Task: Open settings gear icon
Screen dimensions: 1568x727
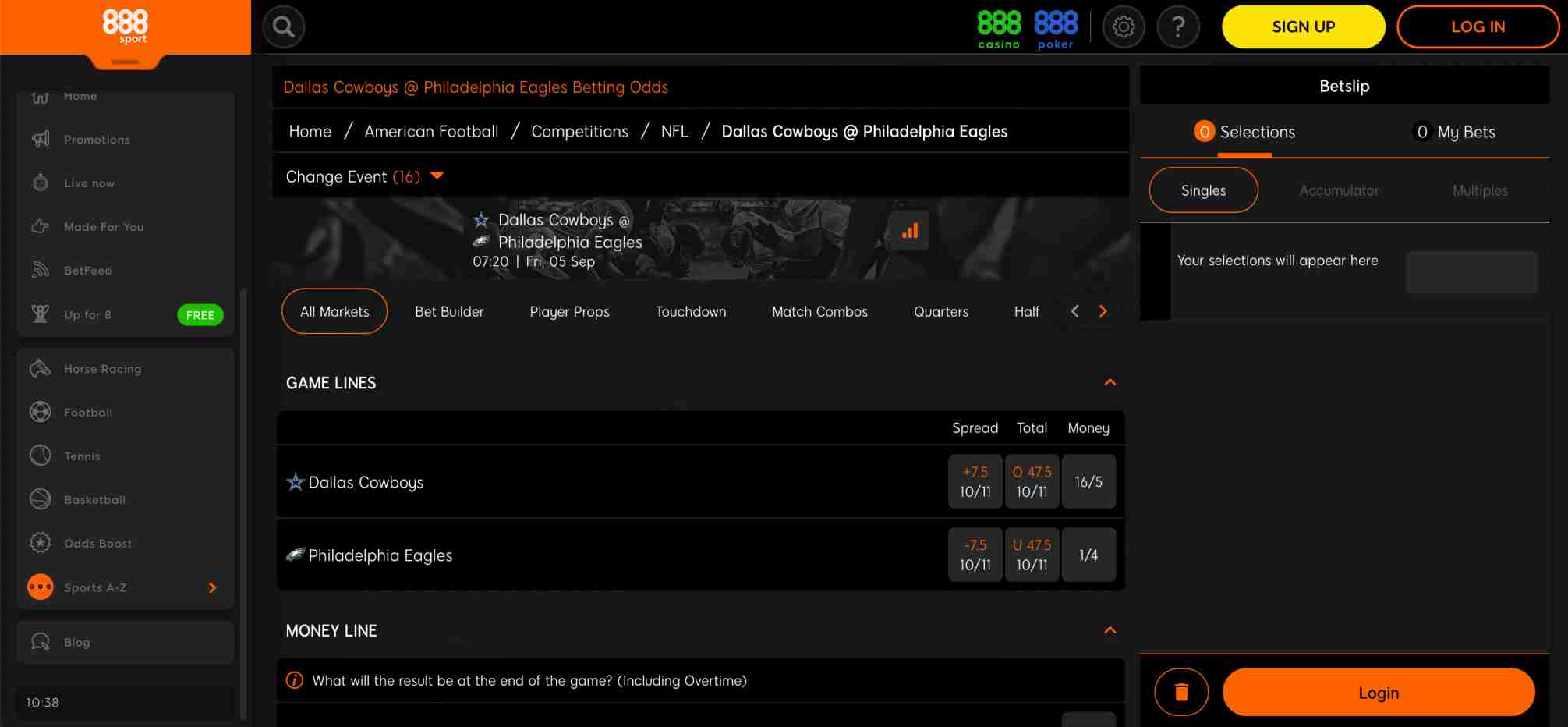Action: click(x=1124, y=27)
